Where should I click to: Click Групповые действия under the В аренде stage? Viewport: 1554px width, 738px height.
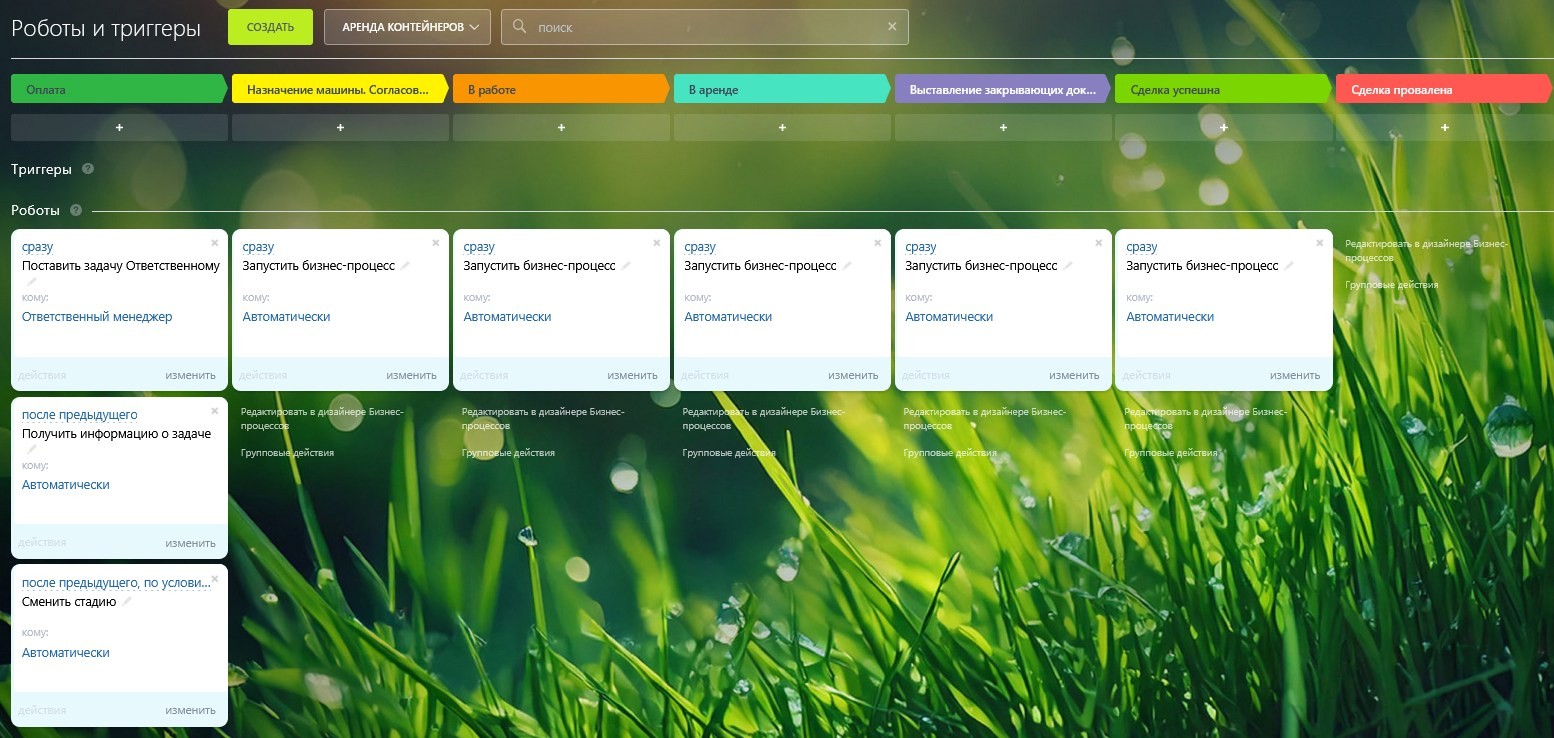(729, 453)
